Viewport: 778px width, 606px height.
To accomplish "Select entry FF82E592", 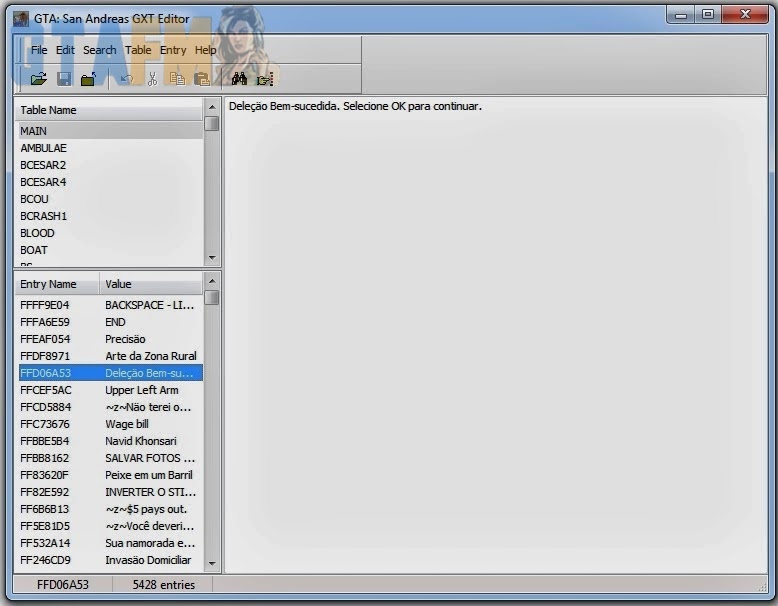I will tap(110, 492).
